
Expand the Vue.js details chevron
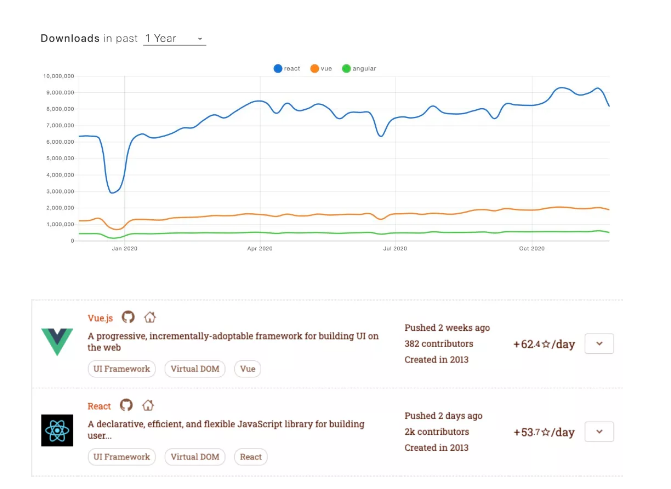point(599,344)
